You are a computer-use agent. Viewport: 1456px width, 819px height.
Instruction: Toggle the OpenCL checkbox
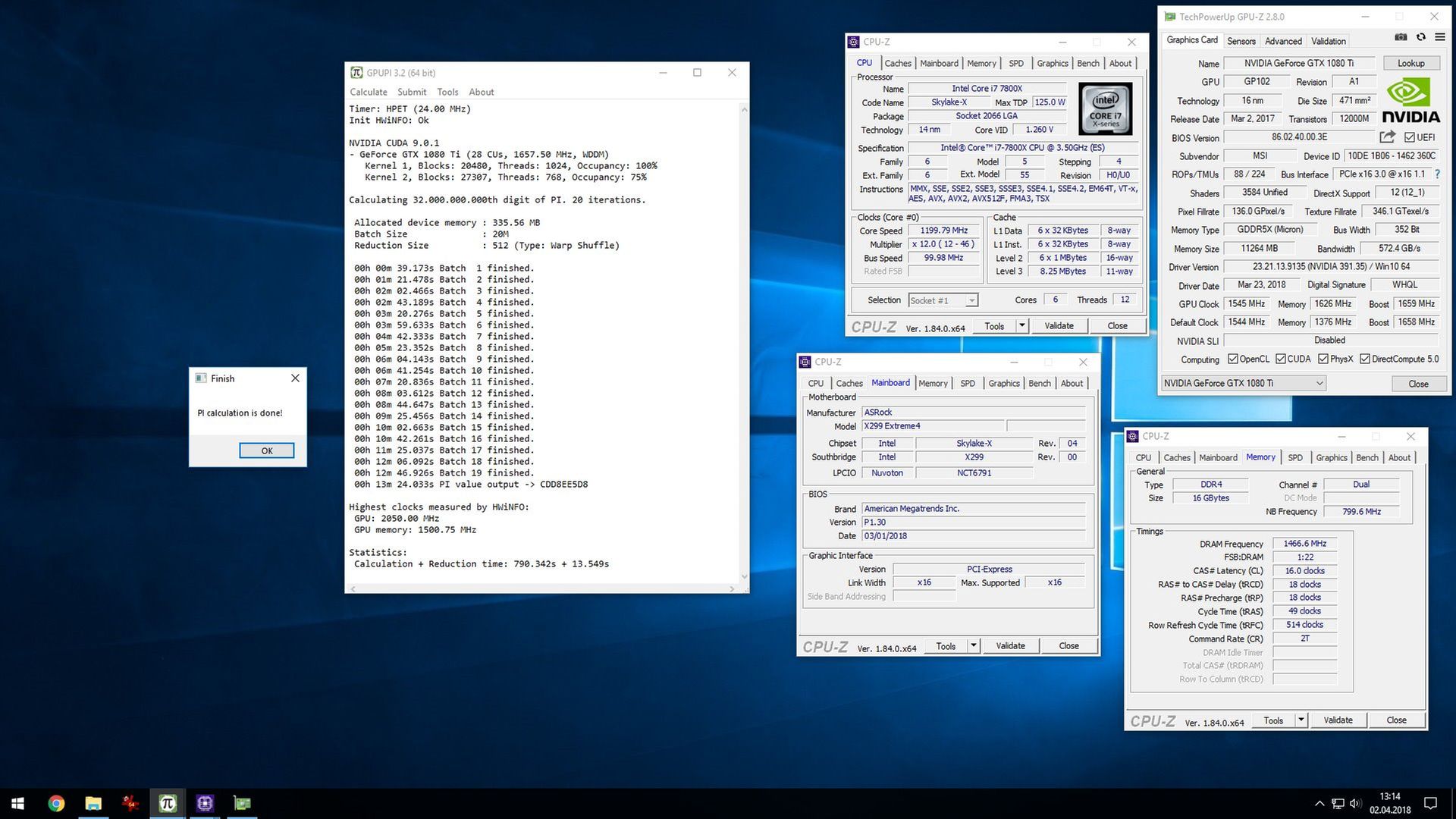click(x=1233, y=359)
